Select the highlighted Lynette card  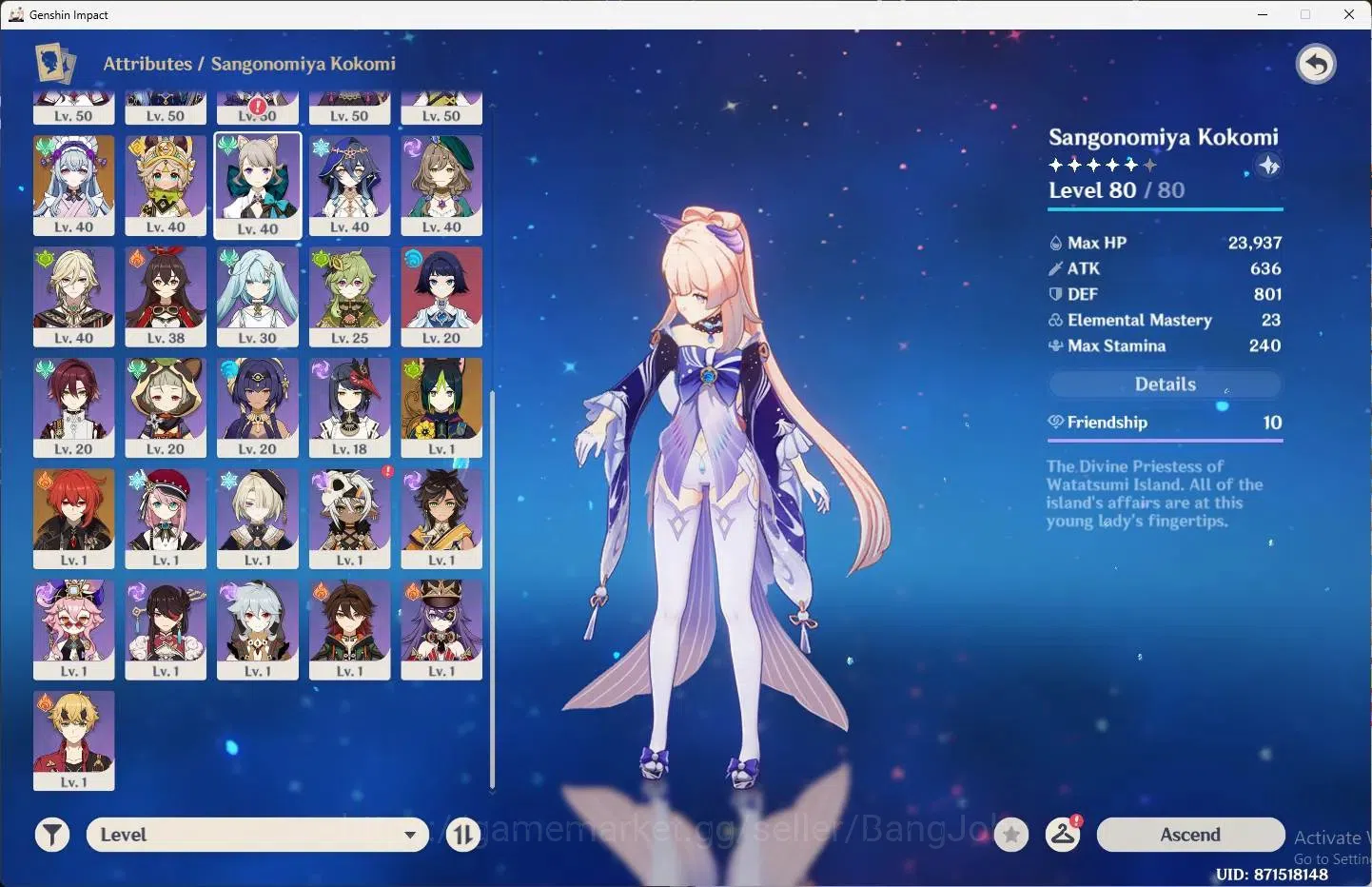click(258, 186)
